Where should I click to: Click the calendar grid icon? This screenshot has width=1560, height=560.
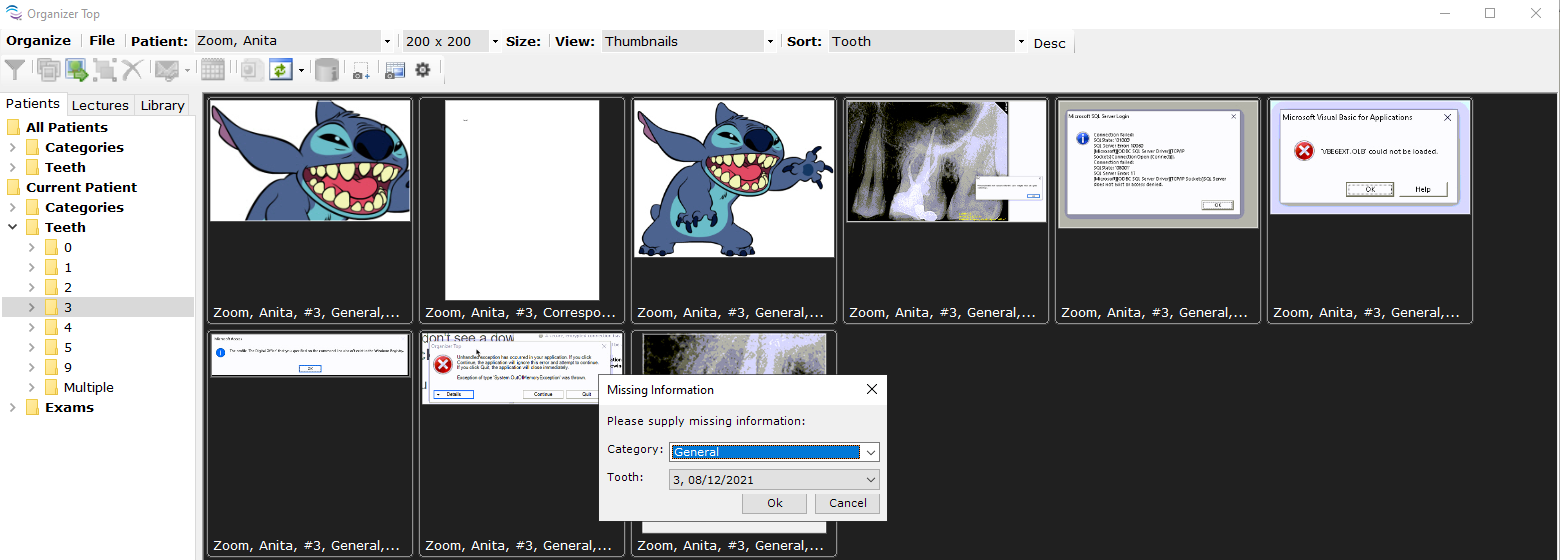pyautogui.click(x=212, y=70)
